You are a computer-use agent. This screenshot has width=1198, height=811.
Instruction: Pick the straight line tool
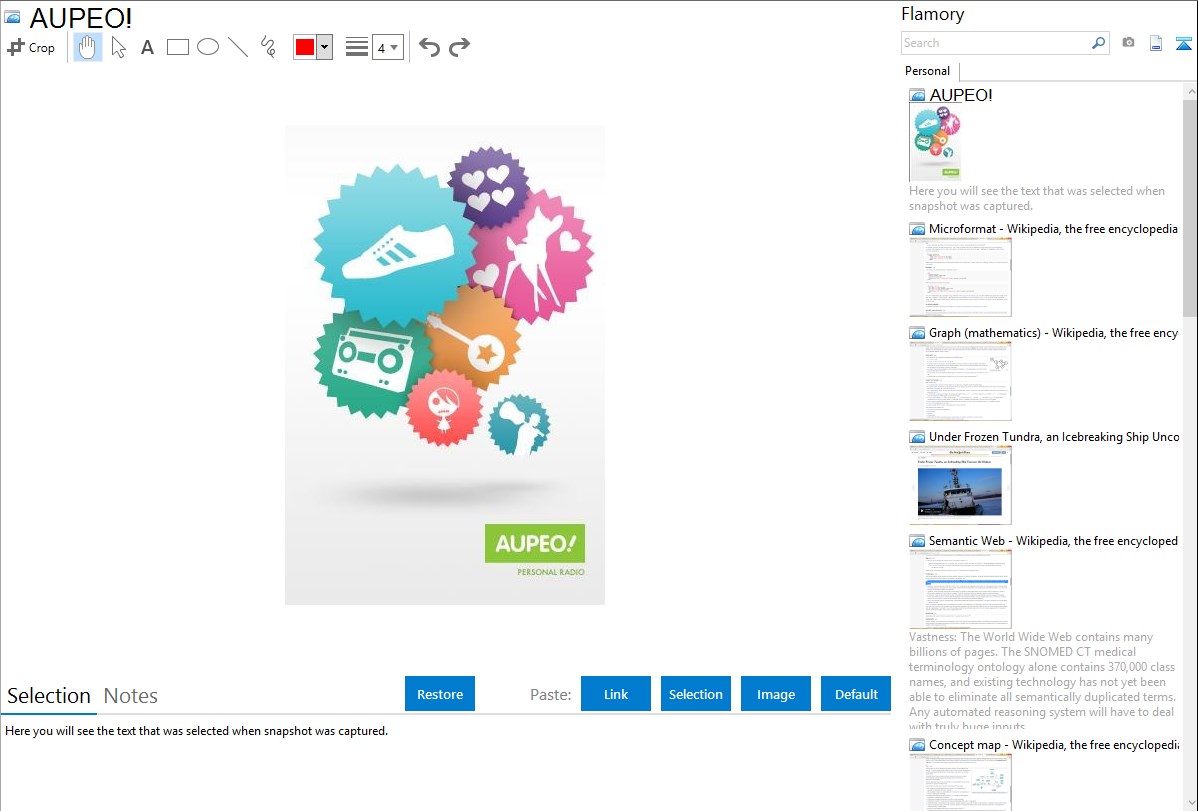[x=238, y=47]
